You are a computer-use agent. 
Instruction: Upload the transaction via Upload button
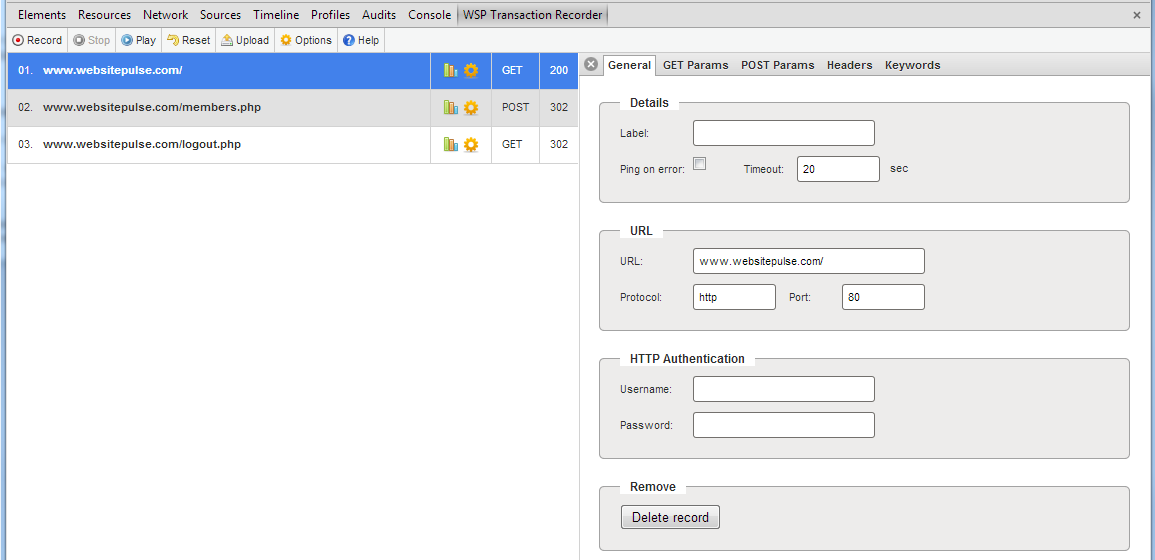(245, 41)
